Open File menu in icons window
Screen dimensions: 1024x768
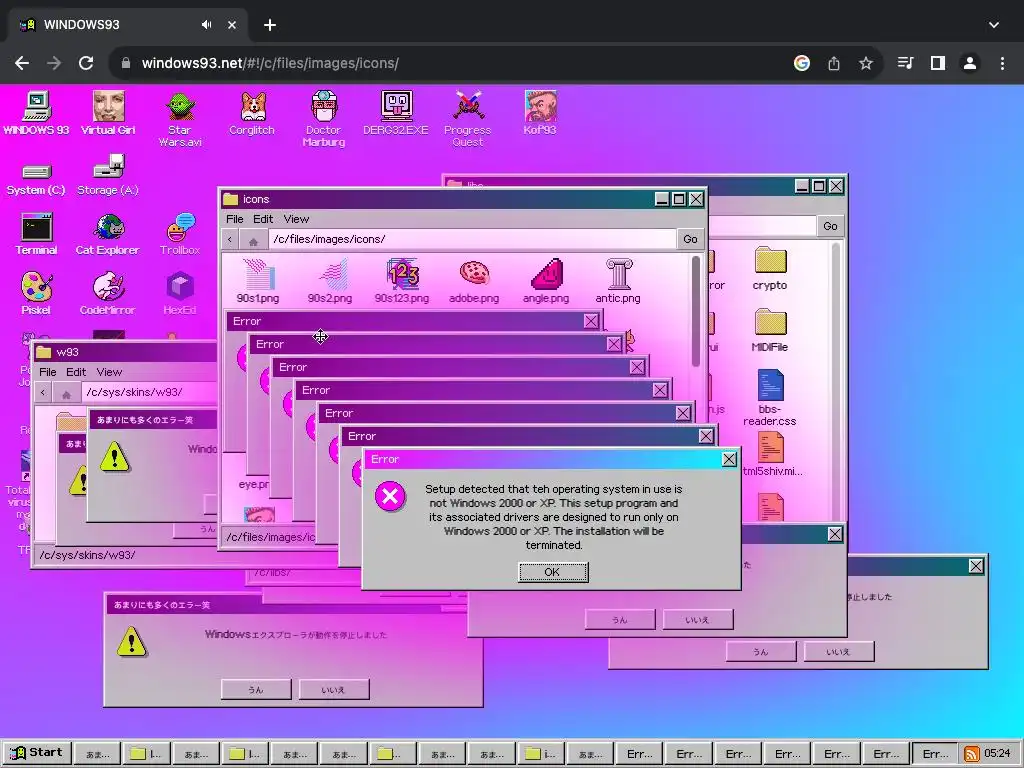tap(234, 219)
